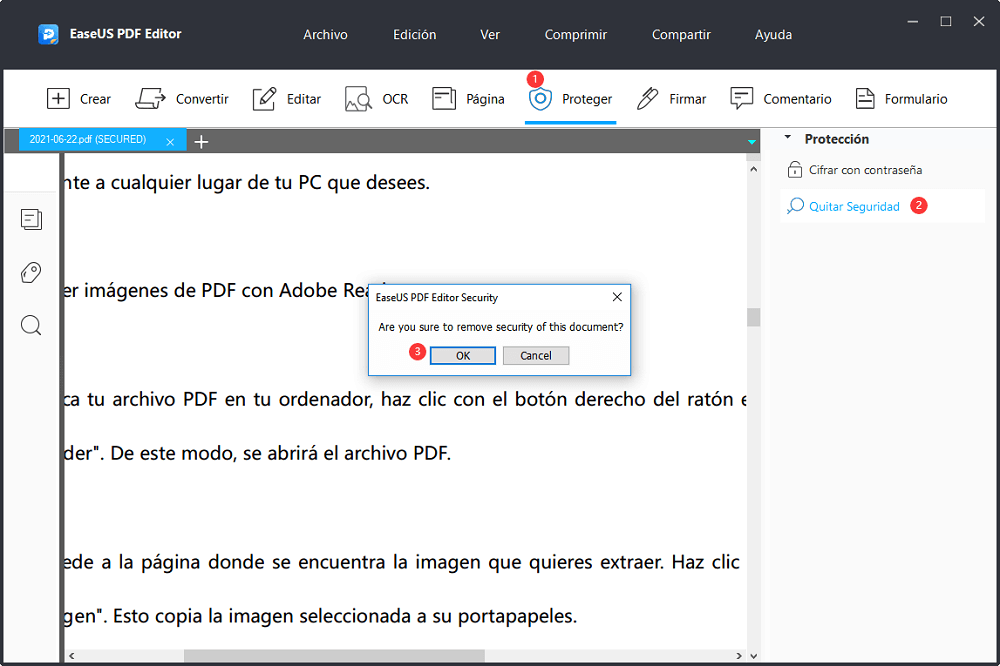Open the Formulario document icon
The width and height of the screenshot is (1000, 666).
(x=865, y=99)
